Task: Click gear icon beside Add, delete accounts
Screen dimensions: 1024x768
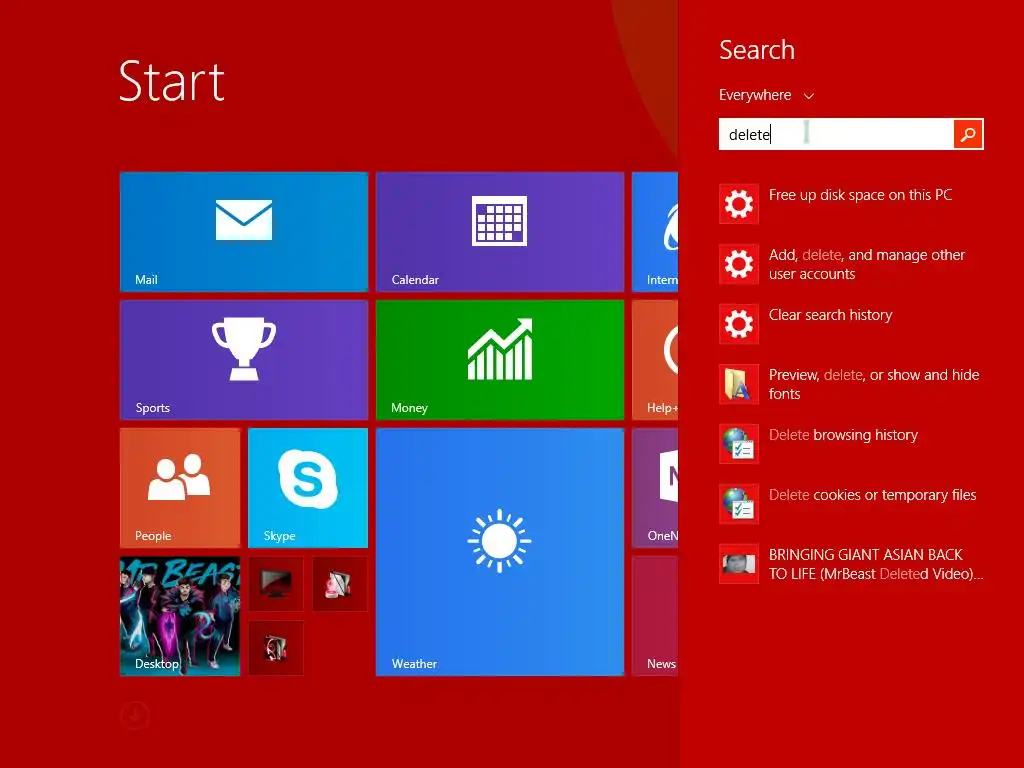Action: [x=739, y=264]
